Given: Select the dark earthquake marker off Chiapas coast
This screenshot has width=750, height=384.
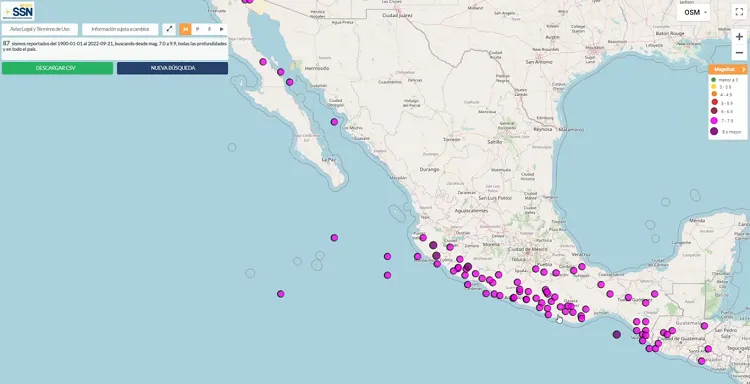Looking at the screenshot, I should point(617,335).
